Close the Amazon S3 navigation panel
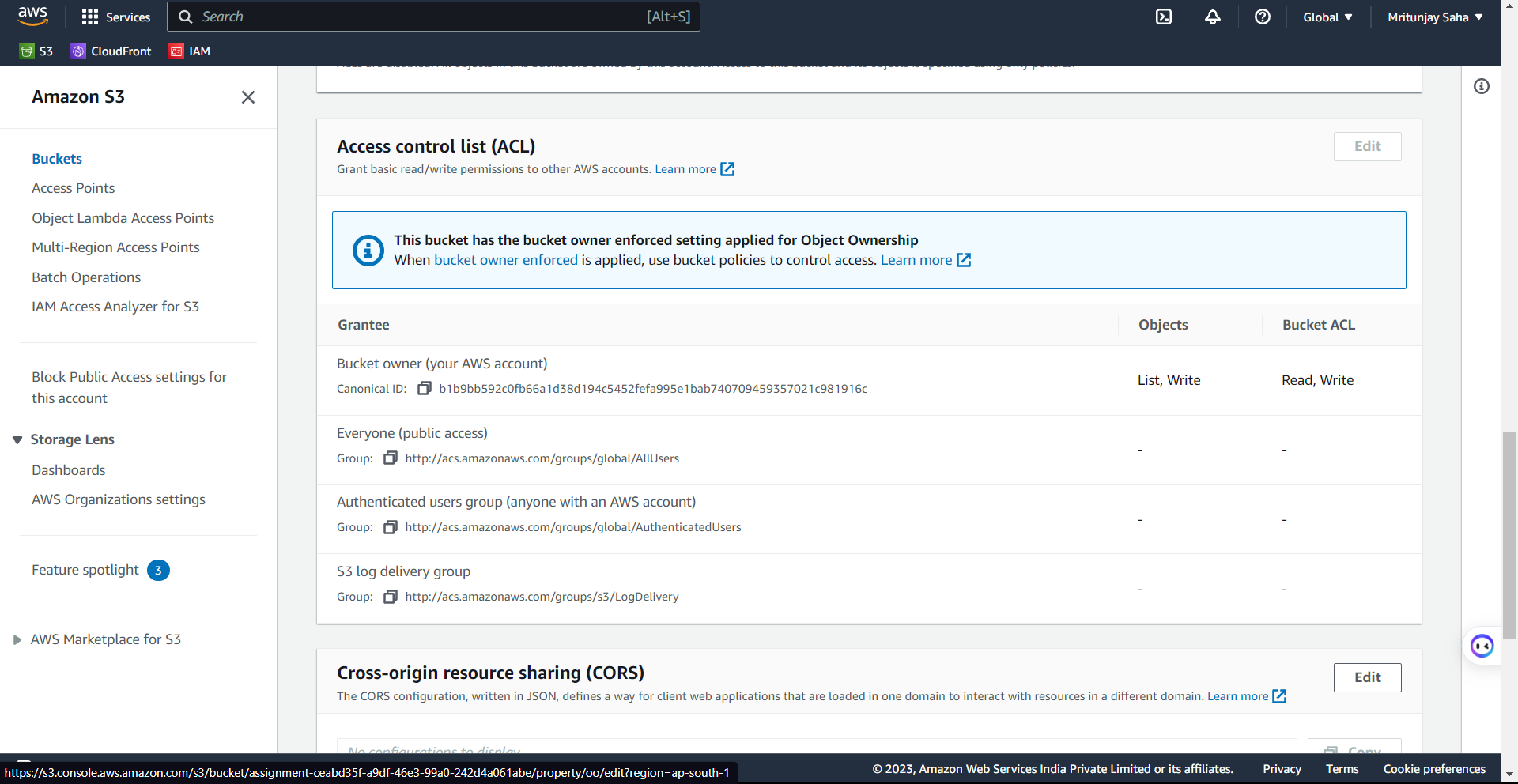The height and width of the screenshot is (784, 1518). [x=248, y=97]
